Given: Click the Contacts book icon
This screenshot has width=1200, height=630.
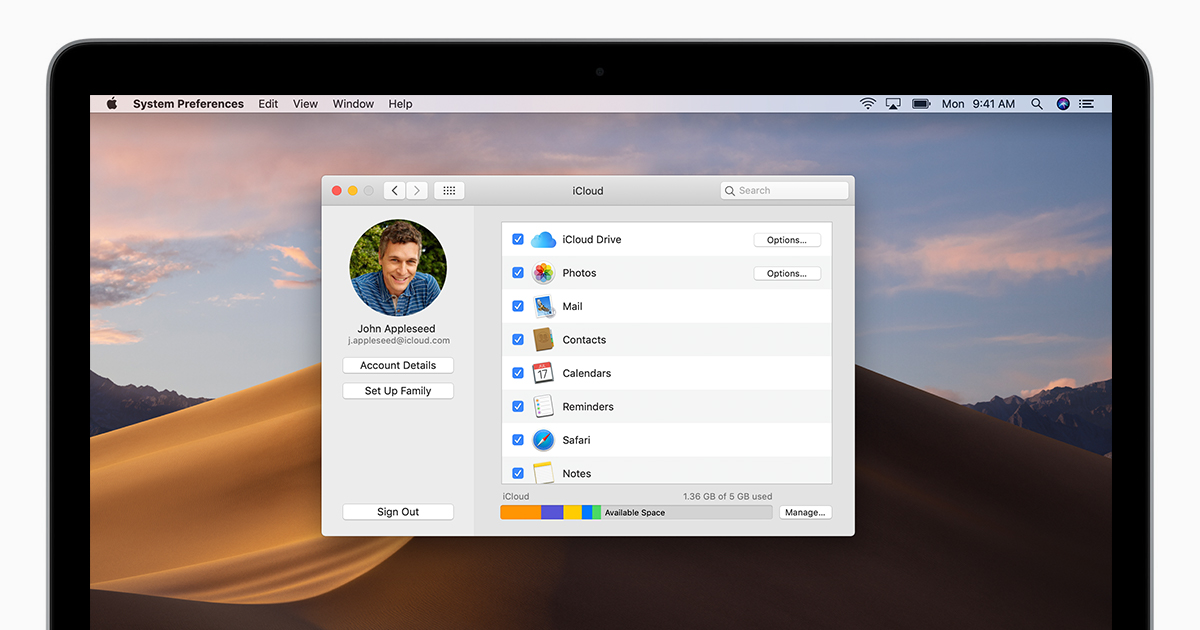Looking at the screenshot, I should (x=543, y=340).
